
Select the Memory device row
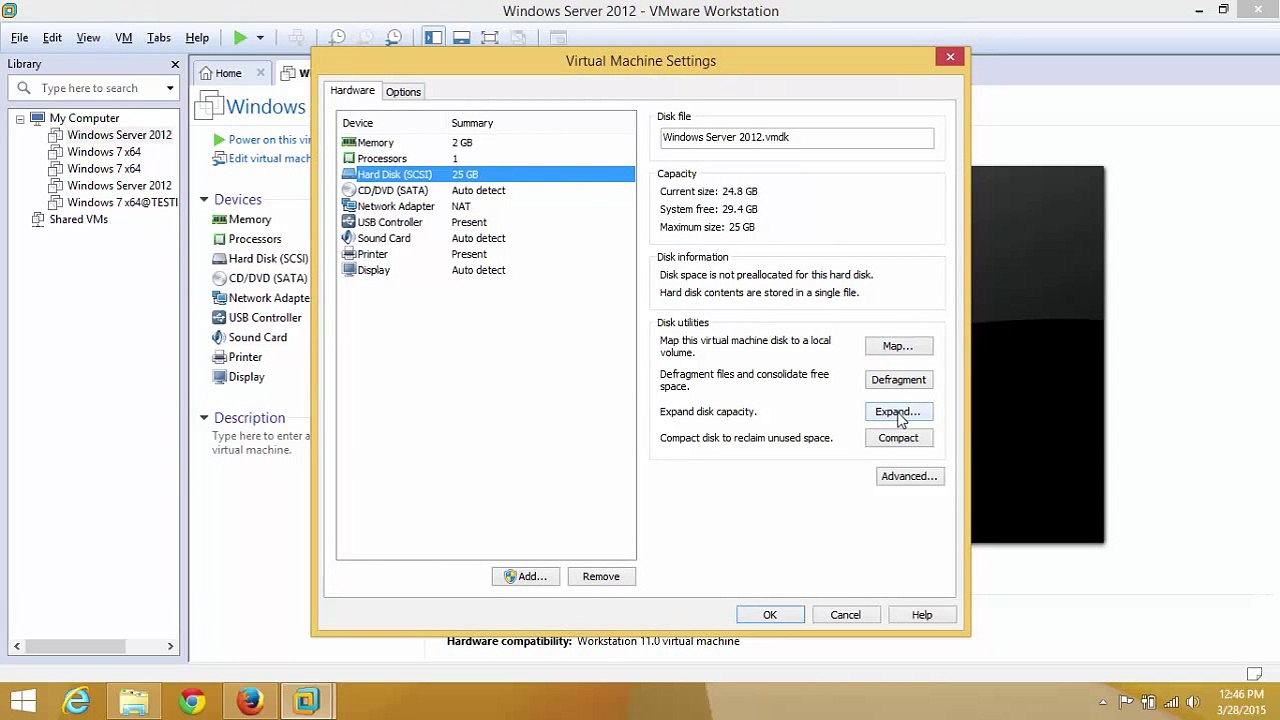486,143
